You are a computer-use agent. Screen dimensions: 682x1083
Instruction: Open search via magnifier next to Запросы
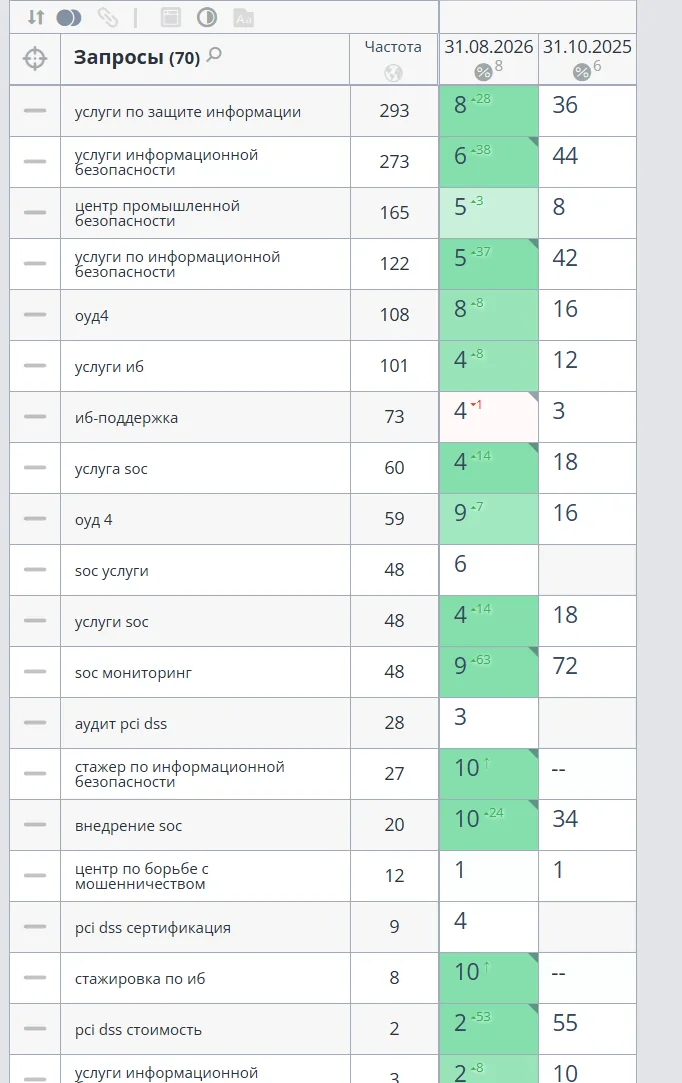(214, 55)
